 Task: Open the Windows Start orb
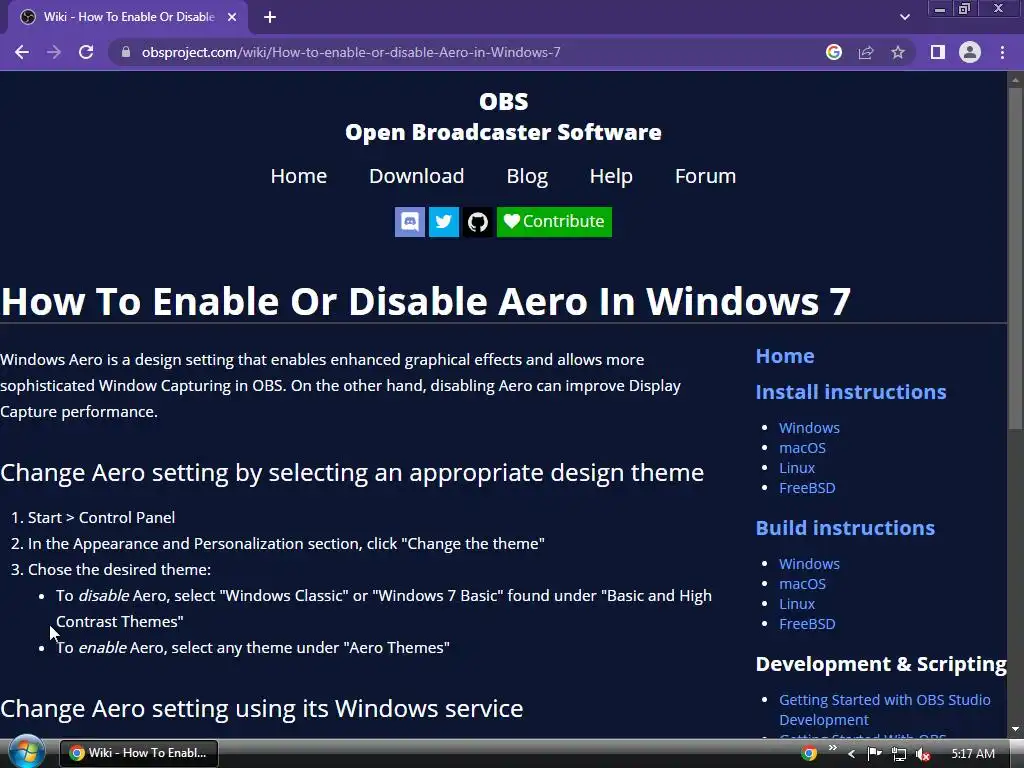27,752
